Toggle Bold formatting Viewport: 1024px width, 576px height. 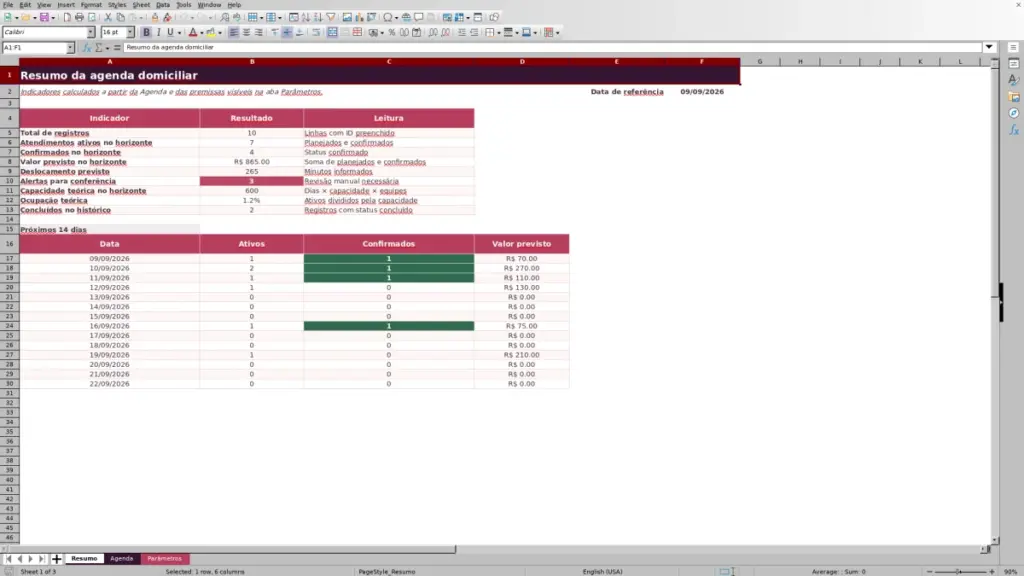[x=146, y=33]
